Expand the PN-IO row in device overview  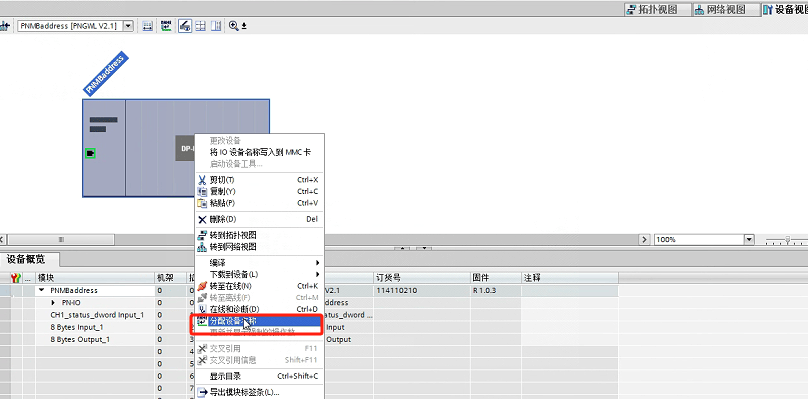tap(53, 303)
